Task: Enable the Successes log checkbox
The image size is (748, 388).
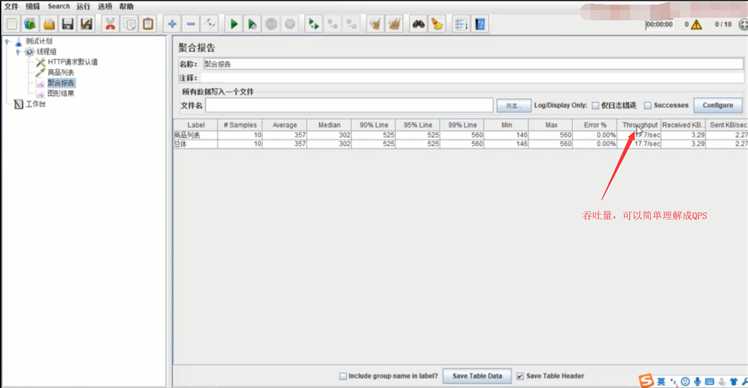Action: [x=648, y=105]
